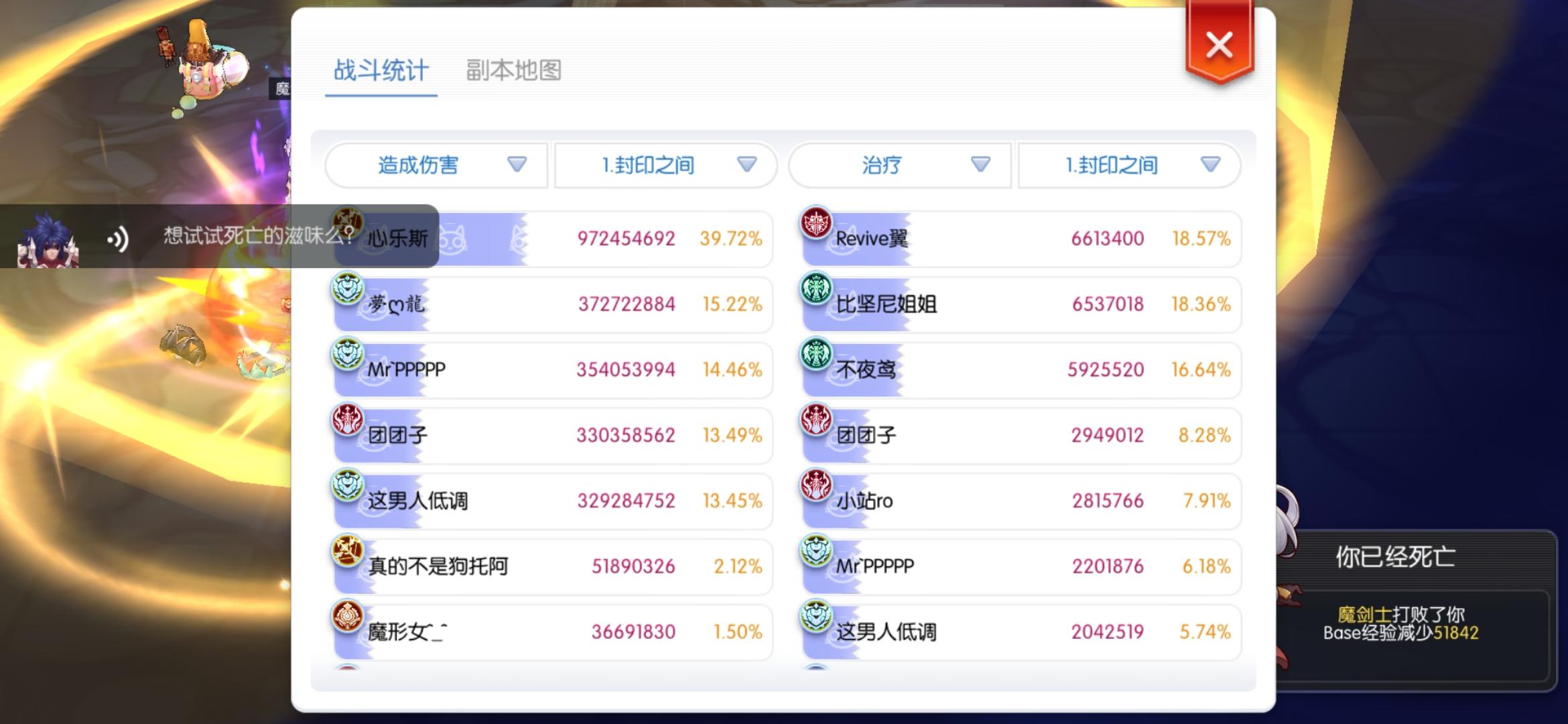Tap the NPC line 想试试死亡的滋味么?
Viewport: 1568px width, 724px height.
[x=259, y=235]
